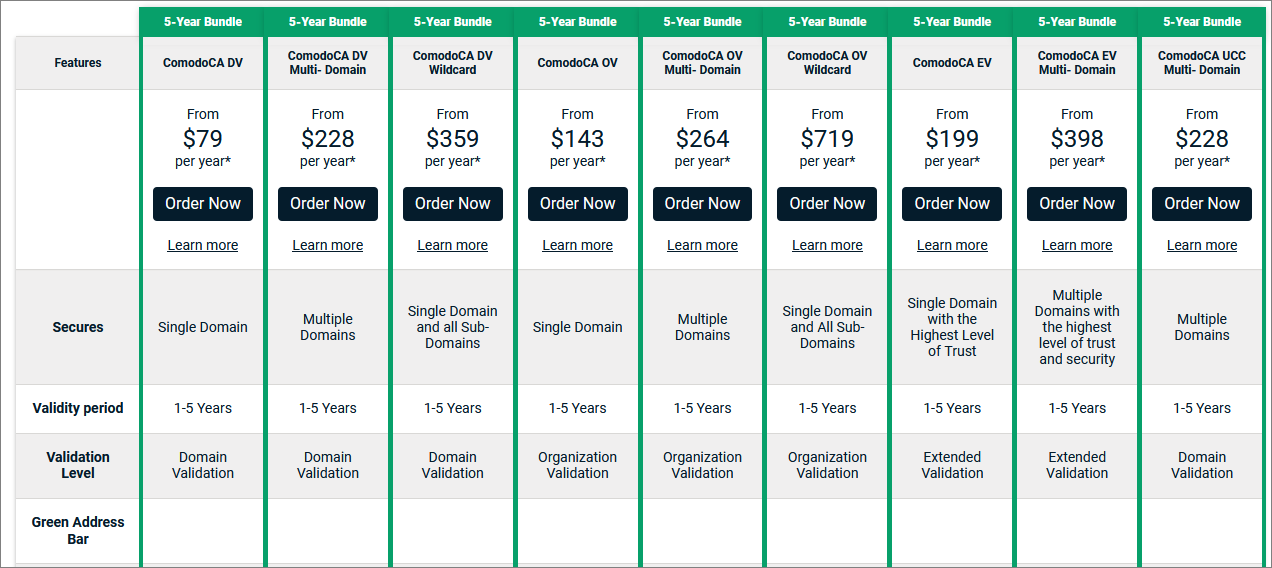
Task: Open Learn more for ComodoCA EV
Action: pos(952,245)
